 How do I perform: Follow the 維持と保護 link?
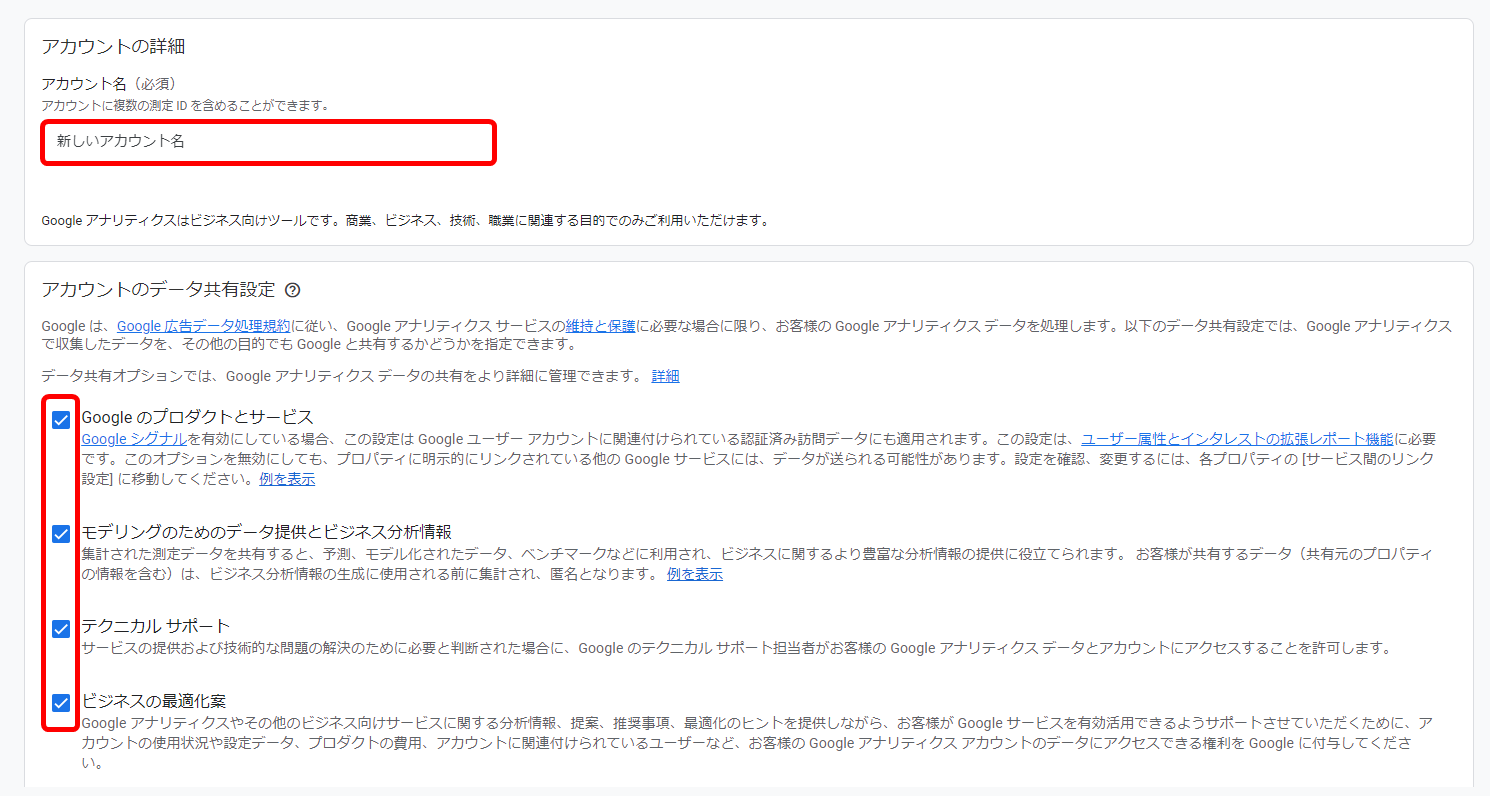[600, 326]
